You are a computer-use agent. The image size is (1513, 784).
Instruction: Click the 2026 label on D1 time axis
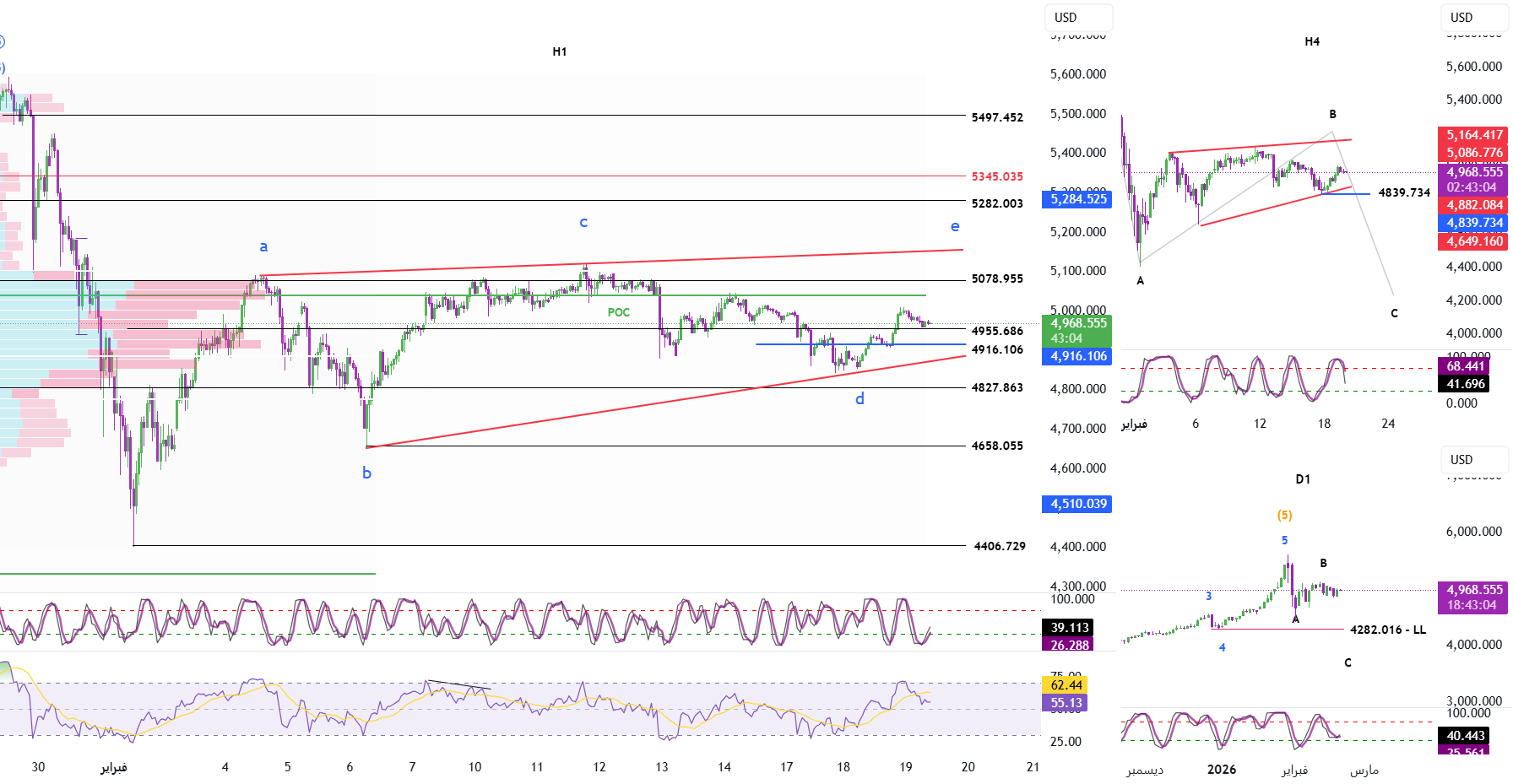(x=1221, y=770)
